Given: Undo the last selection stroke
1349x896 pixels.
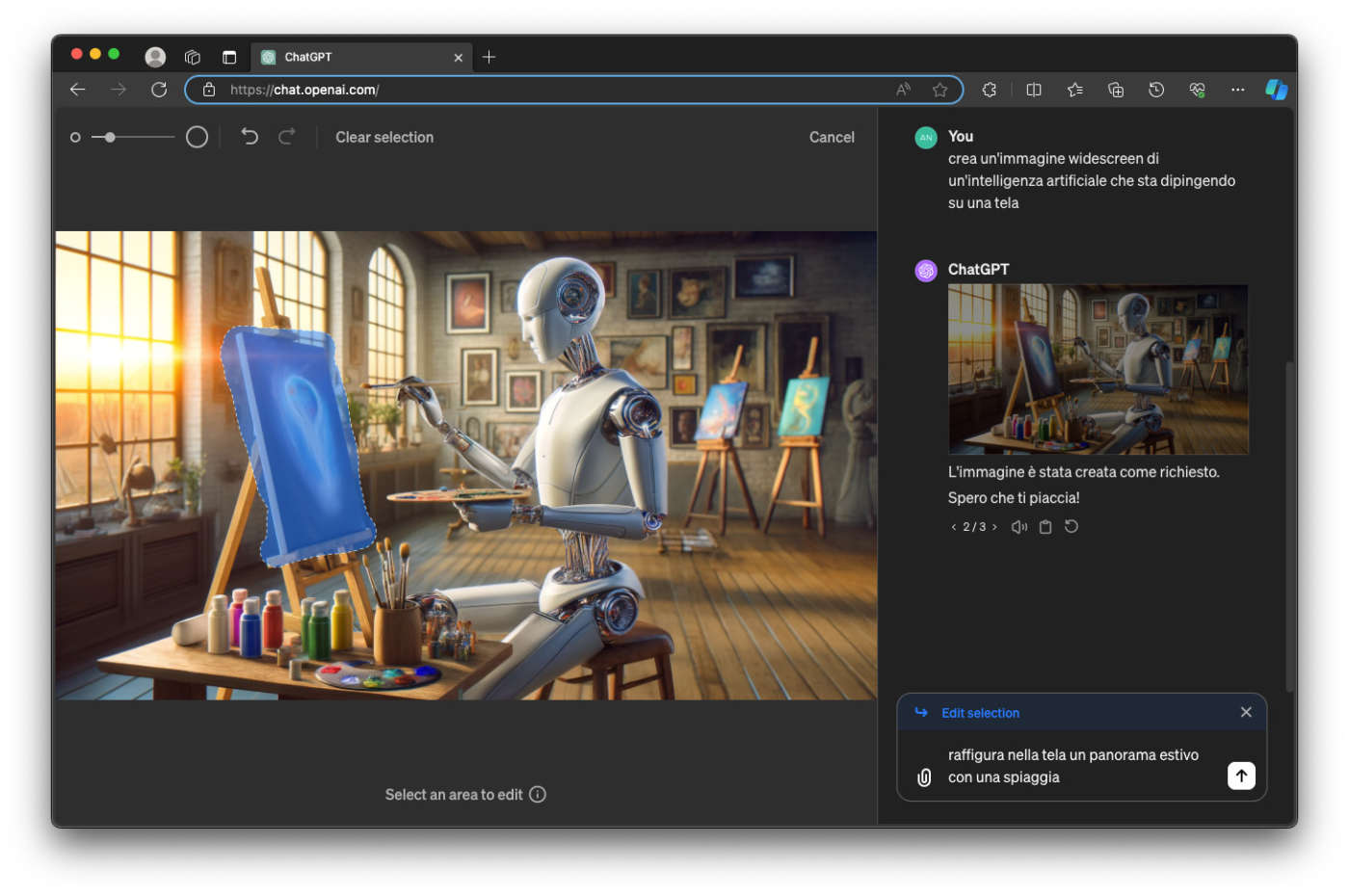Looking at the screenshot, I should [250, 137].
